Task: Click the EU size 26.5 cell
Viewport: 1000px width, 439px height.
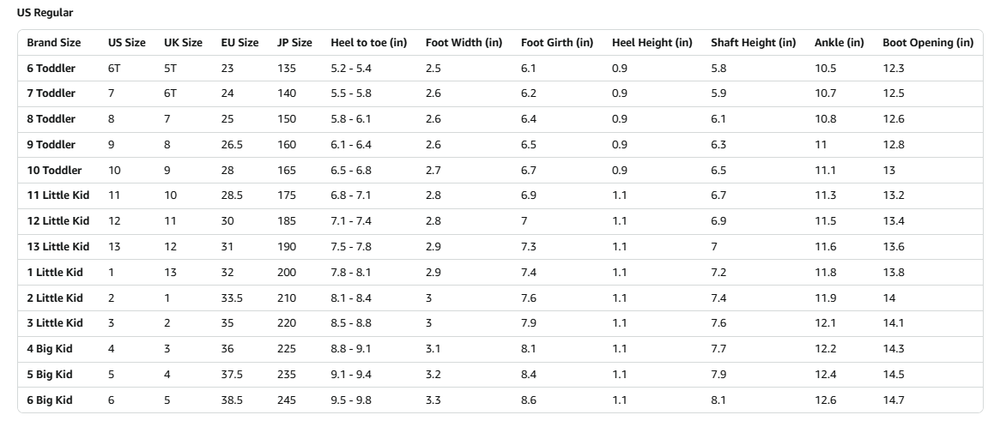Action: click(x=233, y=145)
